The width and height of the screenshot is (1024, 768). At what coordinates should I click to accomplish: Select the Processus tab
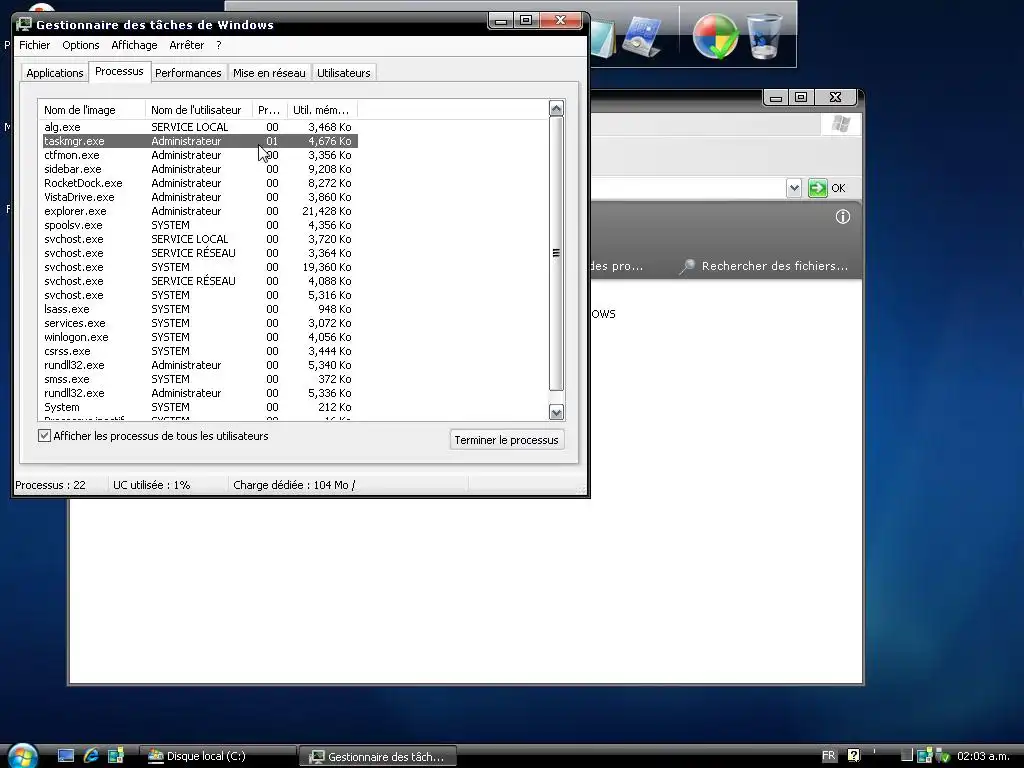tap(120, 71)
